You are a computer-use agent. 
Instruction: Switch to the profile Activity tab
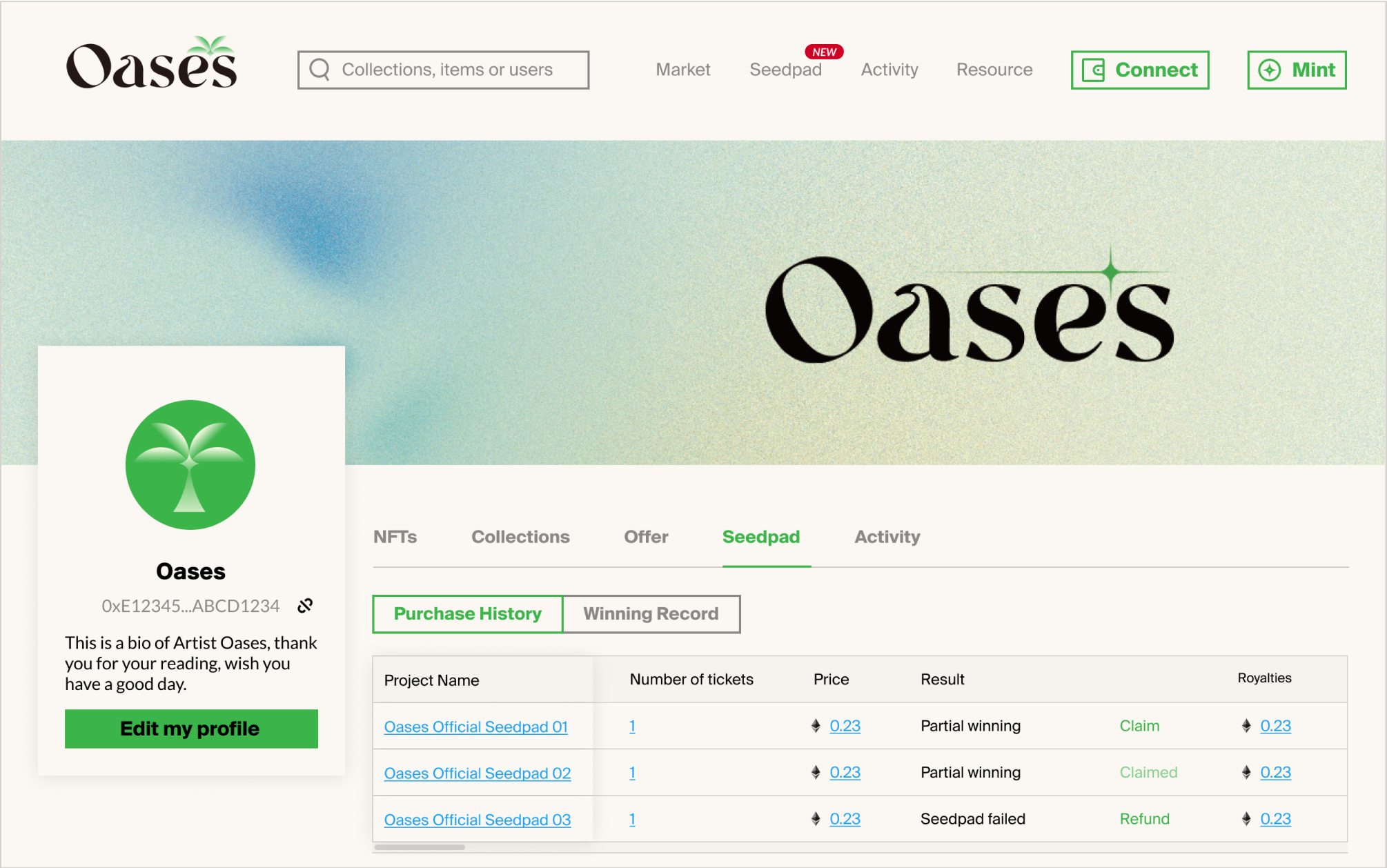click(887, 537)
